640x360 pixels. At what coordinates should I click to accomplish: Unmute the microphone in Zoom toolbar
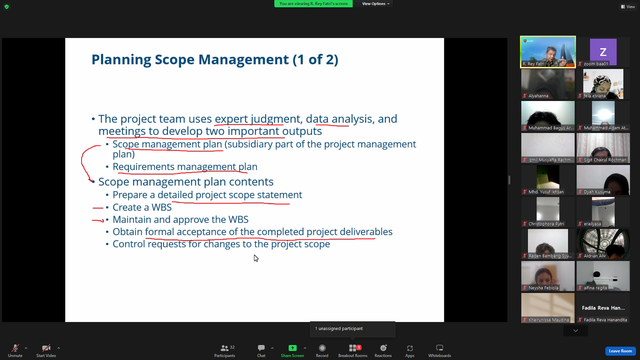coord(15,350)
